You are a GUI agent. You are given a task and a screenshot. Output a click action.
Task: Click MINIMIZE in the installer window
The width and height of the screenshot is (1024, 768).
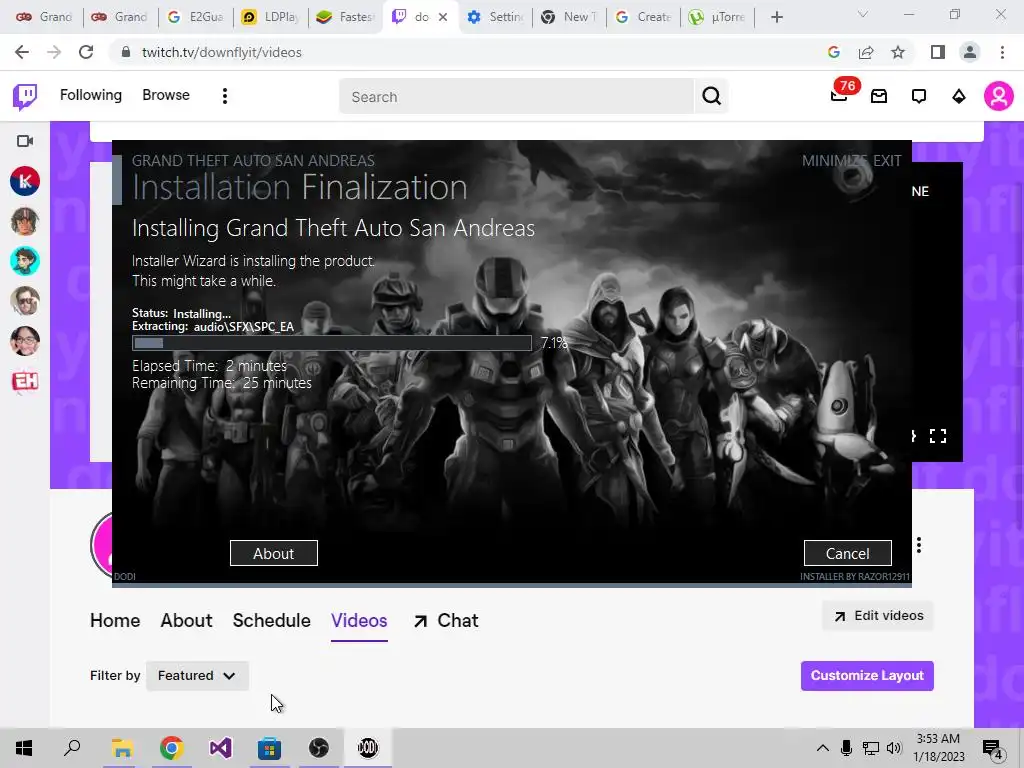pos(835,161)
